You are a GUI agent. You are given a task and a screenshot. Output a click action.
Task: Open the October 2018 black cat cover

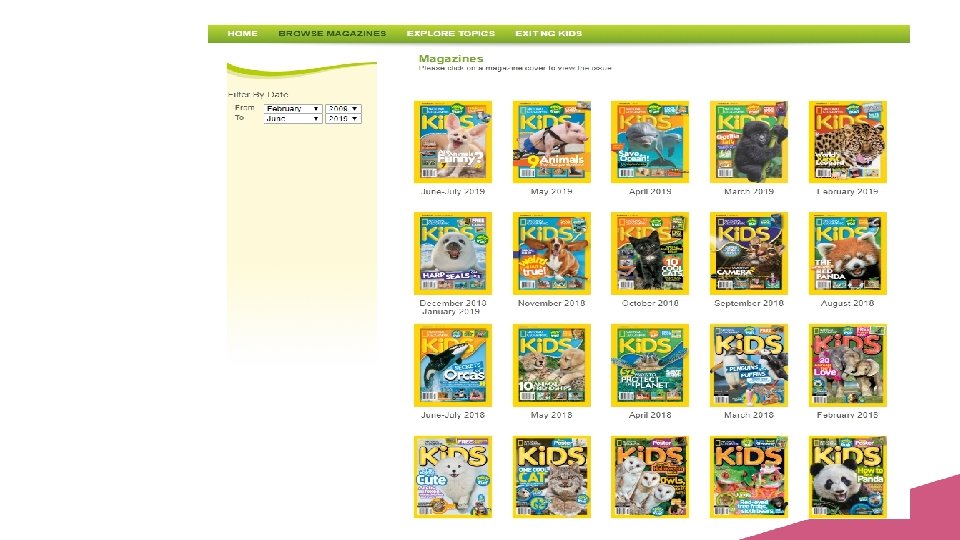coord(650,253)
